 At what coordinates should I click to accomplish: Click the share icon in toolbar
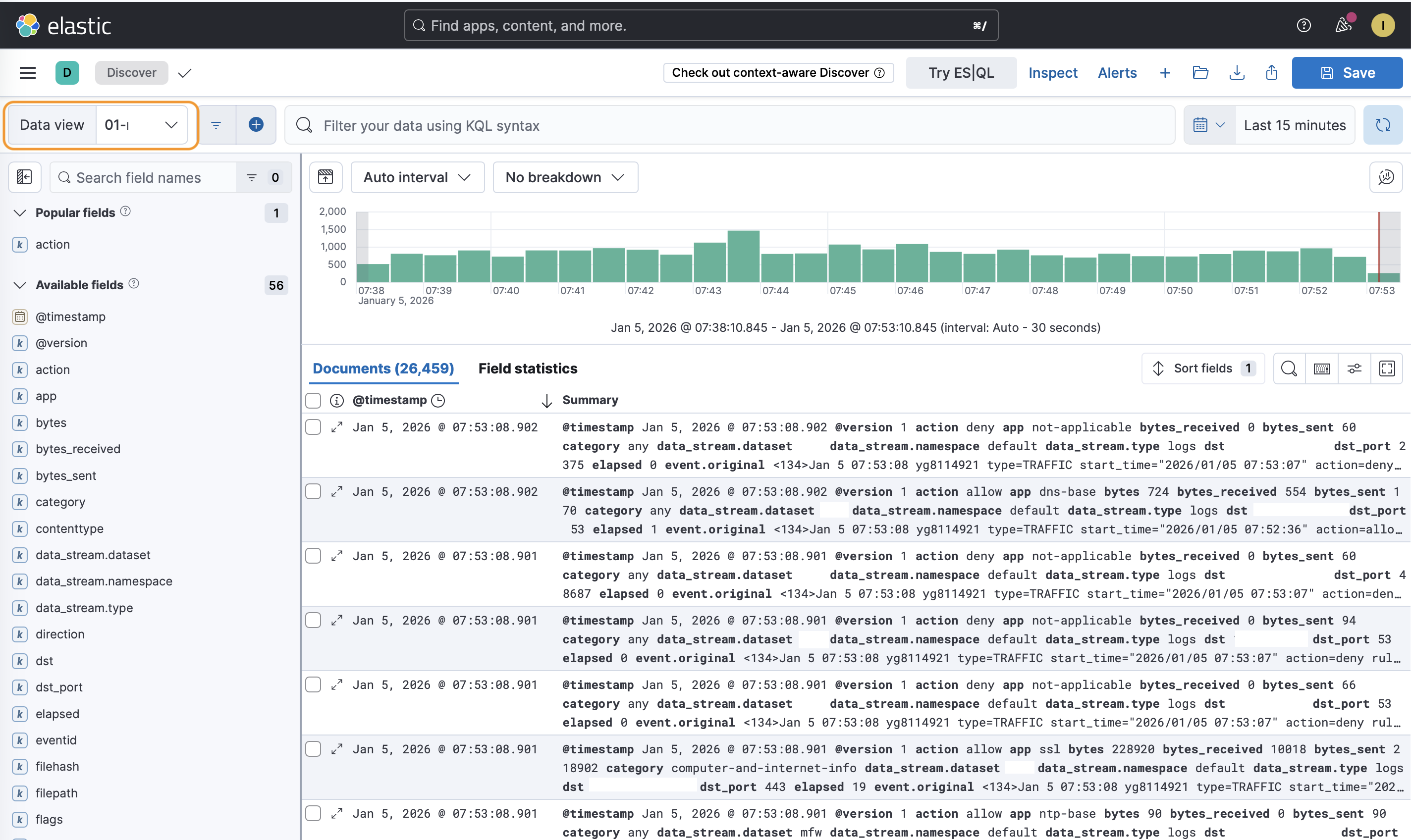tap(1271, 72)
